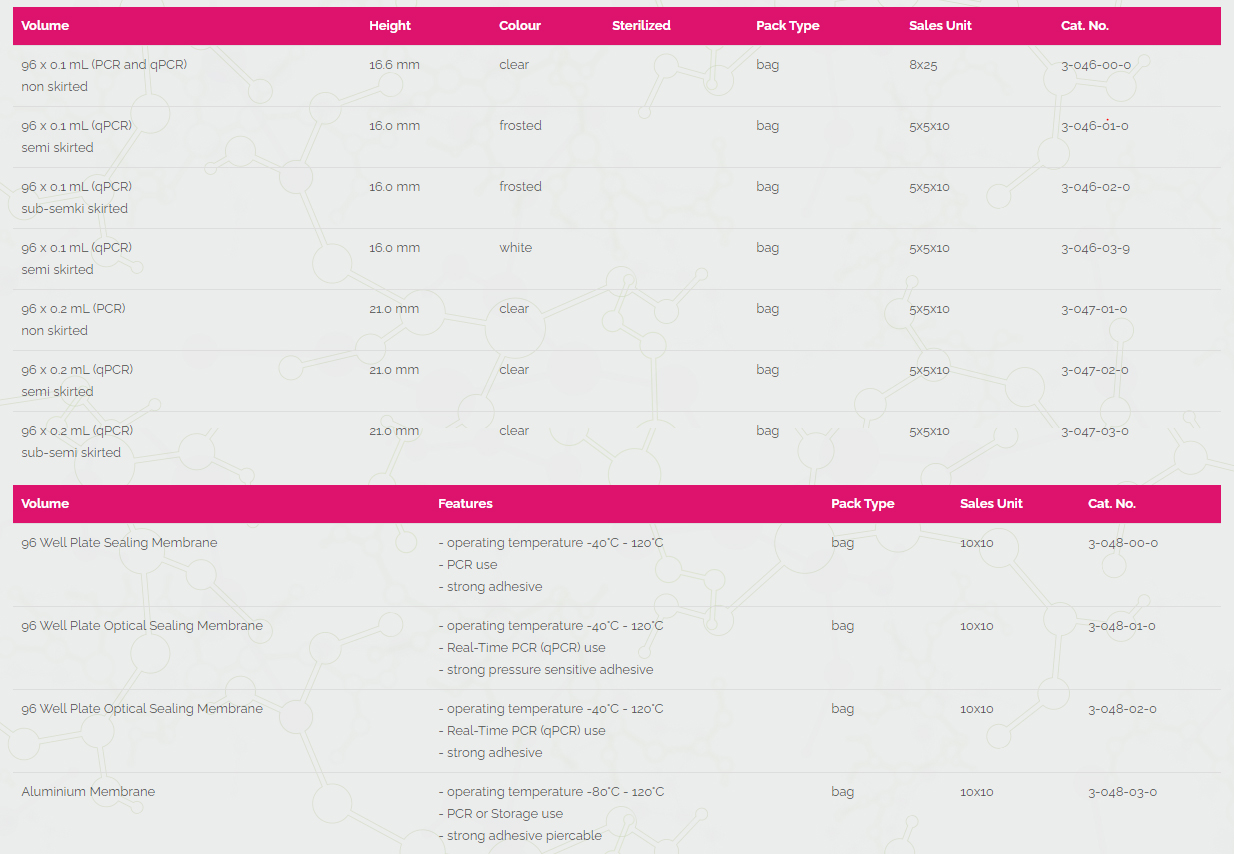
Task: Click the 3-046-02-0 catalog entry
Action: click(1095, 187)
